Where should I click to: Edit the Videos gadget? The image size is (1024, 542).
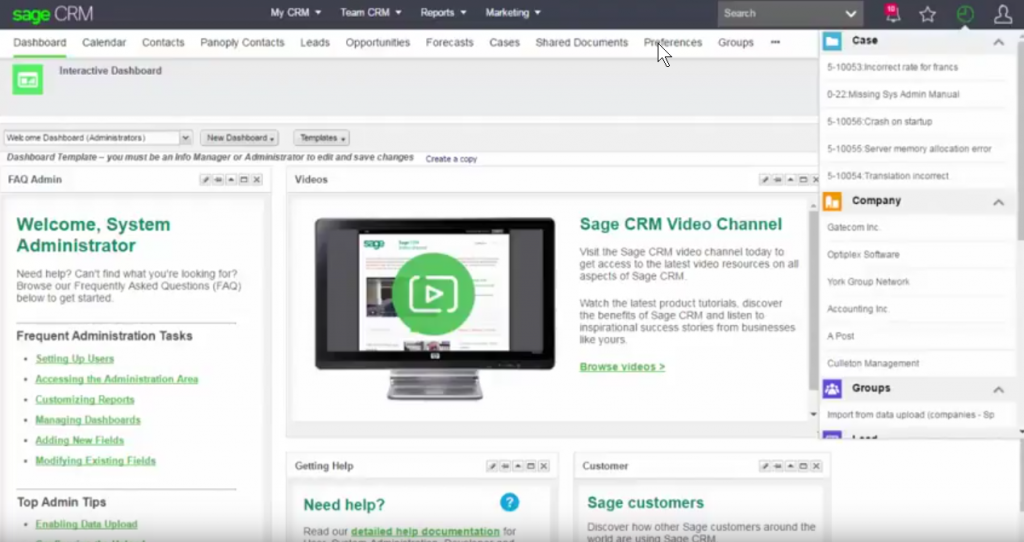point(765,180)
